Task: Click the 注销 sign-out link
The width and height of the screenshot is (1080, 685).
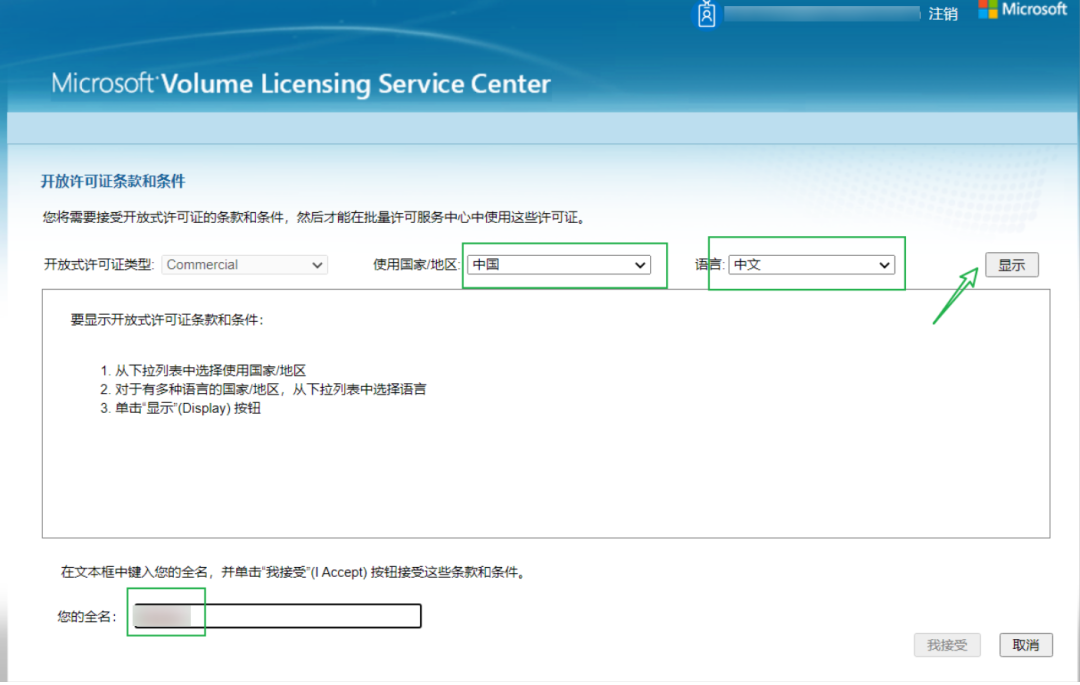Action: pyautogui.click(x=942, y=14)
